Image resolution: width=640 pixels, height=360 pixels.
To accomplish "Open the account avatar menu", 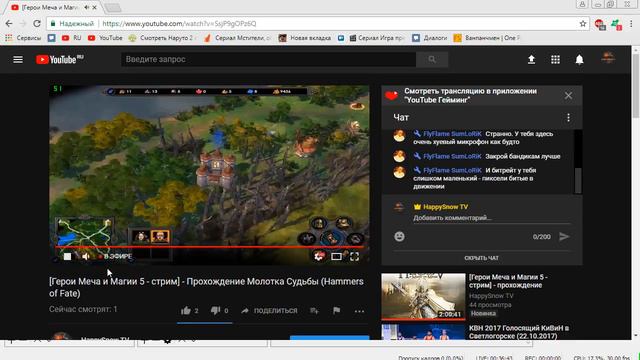I will (x=608, y=58).
